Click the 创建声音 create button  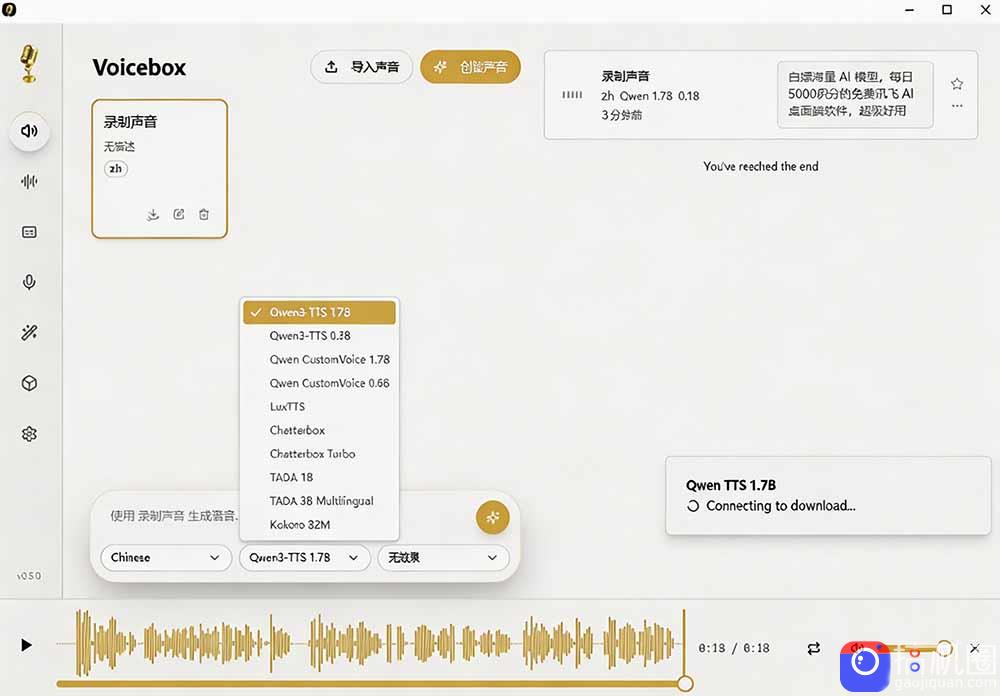[x=471, y=67]
